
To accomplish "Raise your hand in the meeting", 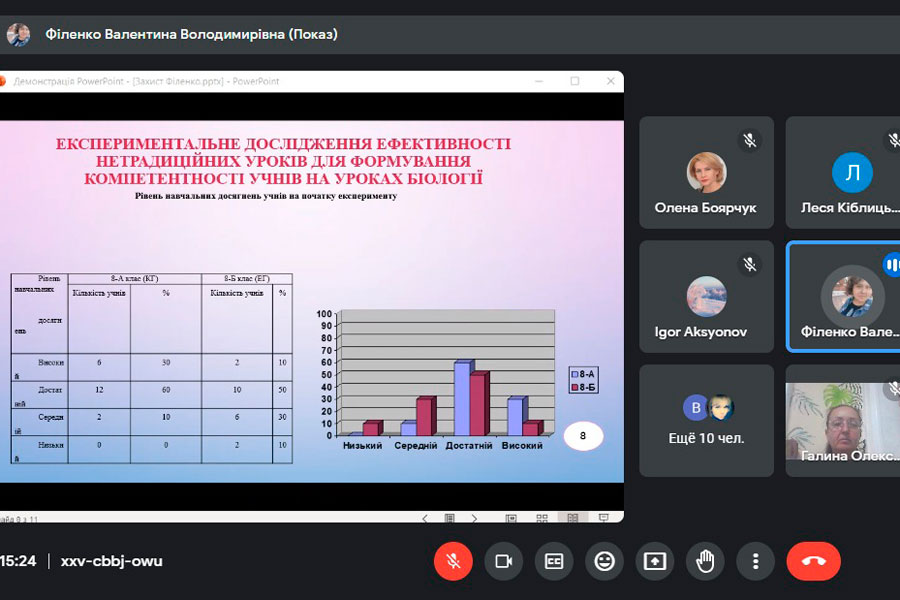I will (x=705, y=561).
